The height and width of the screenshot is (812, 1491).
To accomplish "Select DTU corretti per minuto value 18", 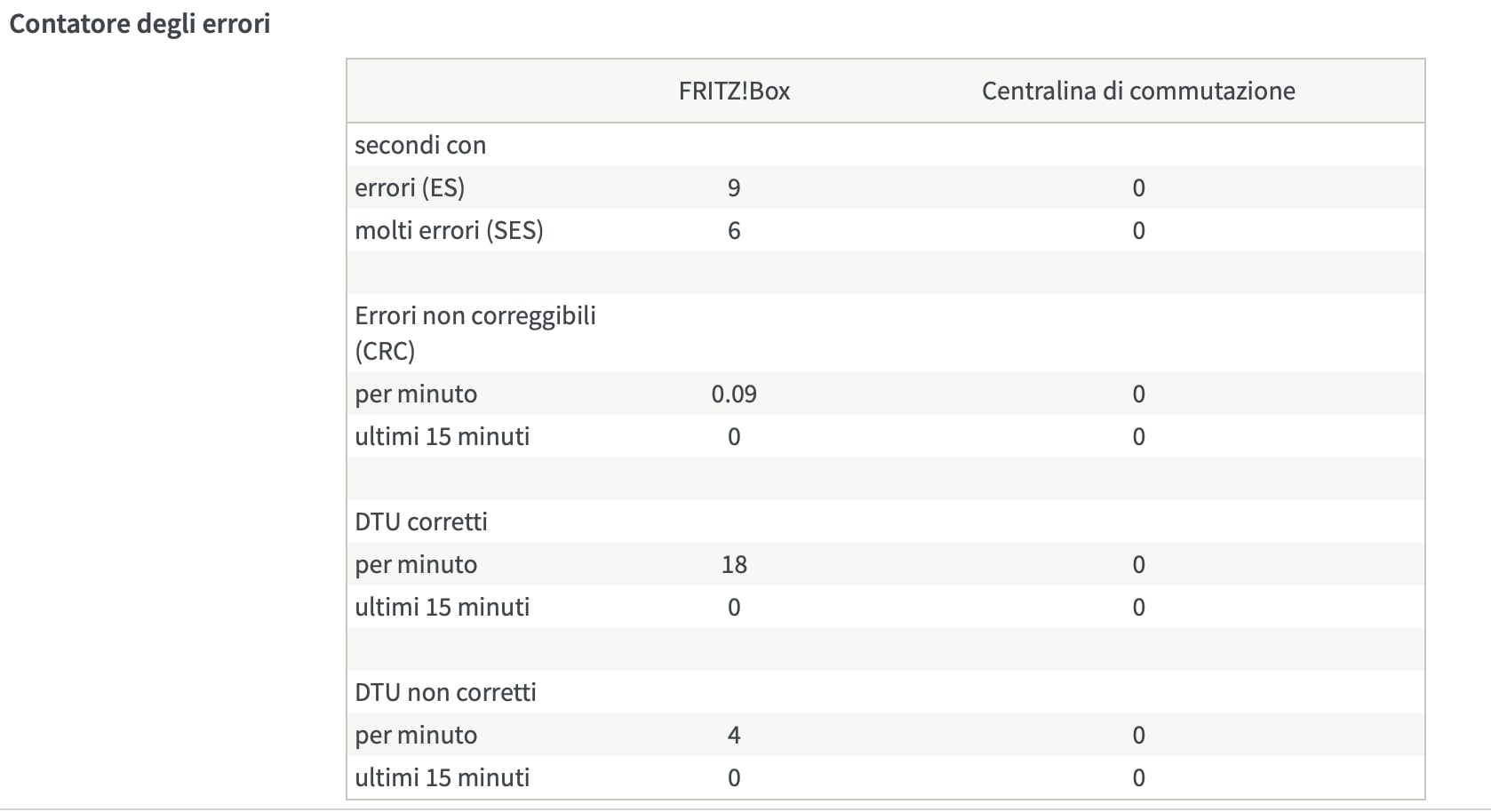I will pyautogui.click(x=734, y=564).
